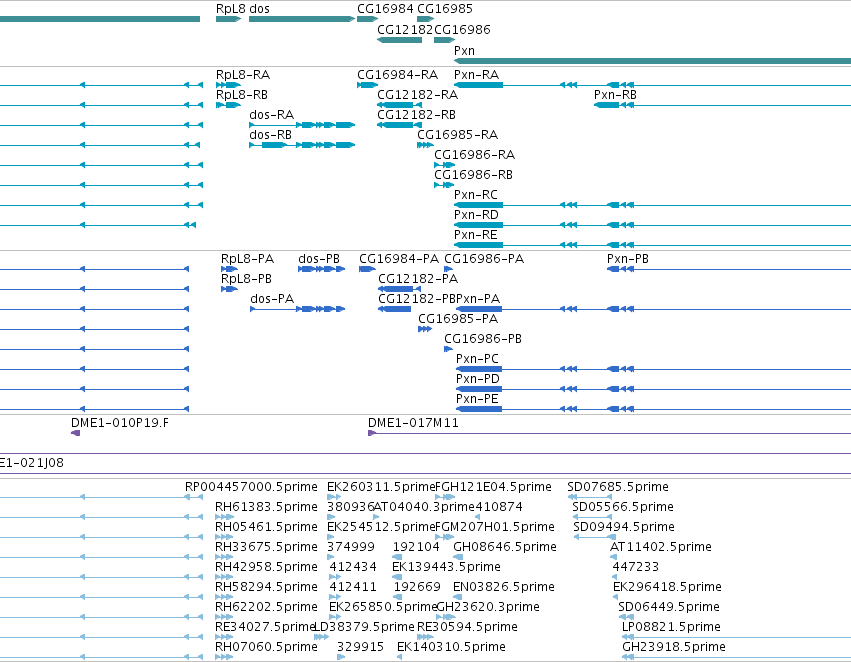Click EST labeled 192669
Viewport: 851px width, 662px height.
[x=417, y=587]
